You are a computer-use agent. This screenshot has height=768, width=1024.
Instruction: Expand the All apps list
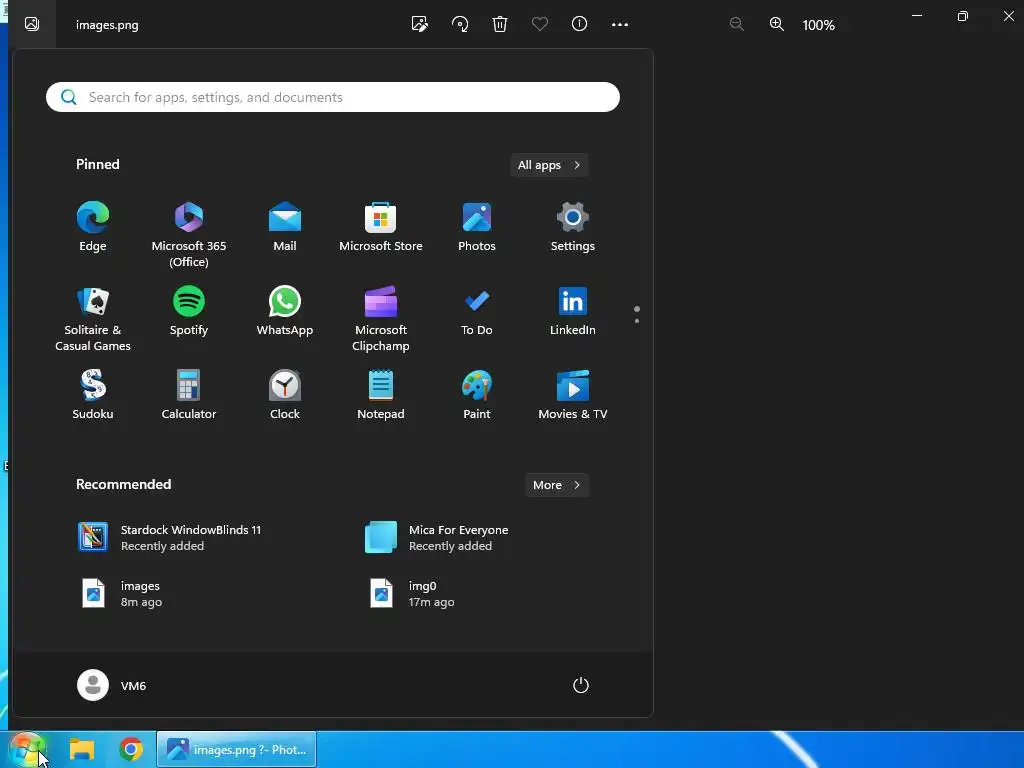[x=549, y=165]
